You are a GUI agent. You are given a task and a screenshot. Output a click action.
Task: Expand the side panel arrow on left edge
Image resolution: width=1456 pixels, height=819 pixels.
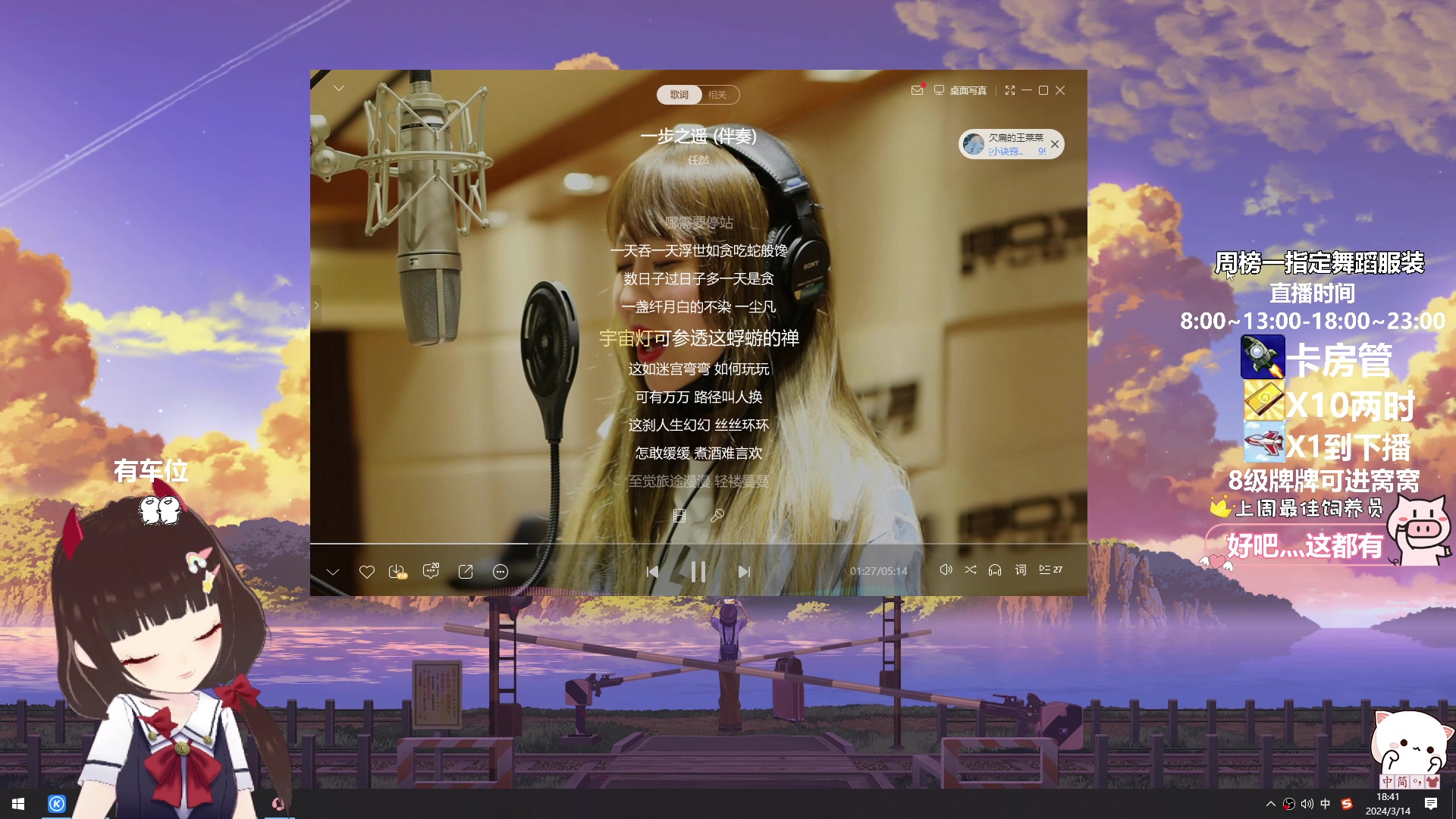315,306
